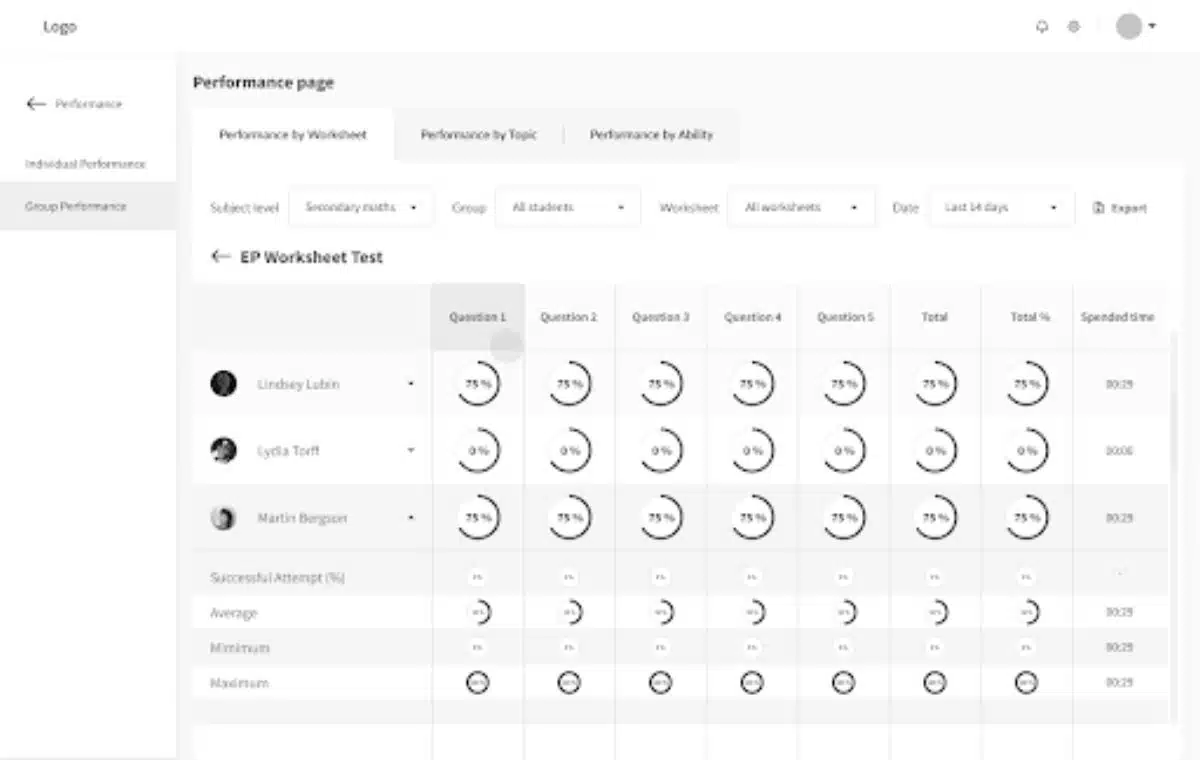This screenshot has height=760, width=1200.
Task: Open the Date Last 14 days dropdown
Action: point(1001,208)
